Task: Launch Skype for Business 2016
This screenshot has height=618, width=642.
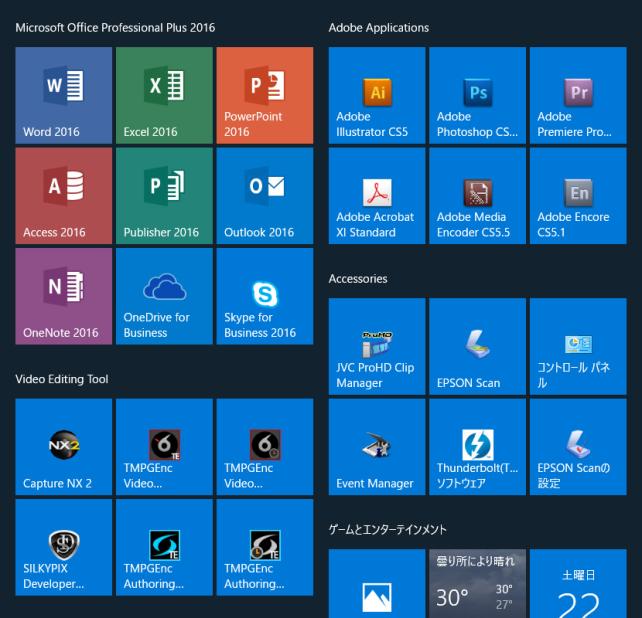Action: pos(265,296)
